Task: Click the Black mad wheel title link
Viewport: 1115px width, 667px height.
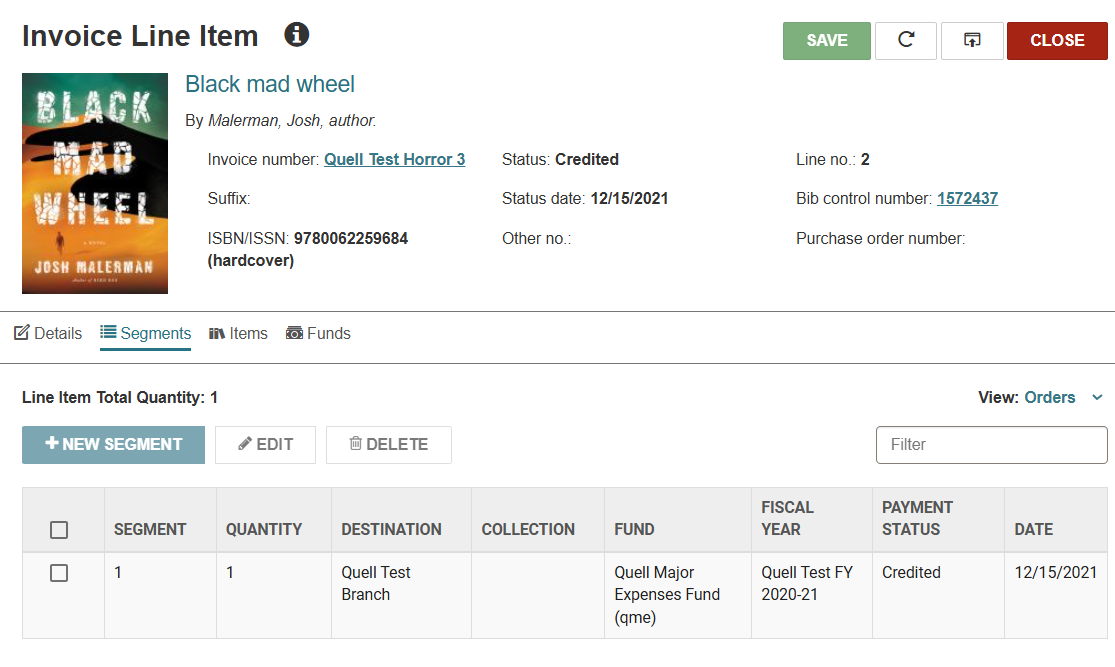Action: (x=270, y=84)
